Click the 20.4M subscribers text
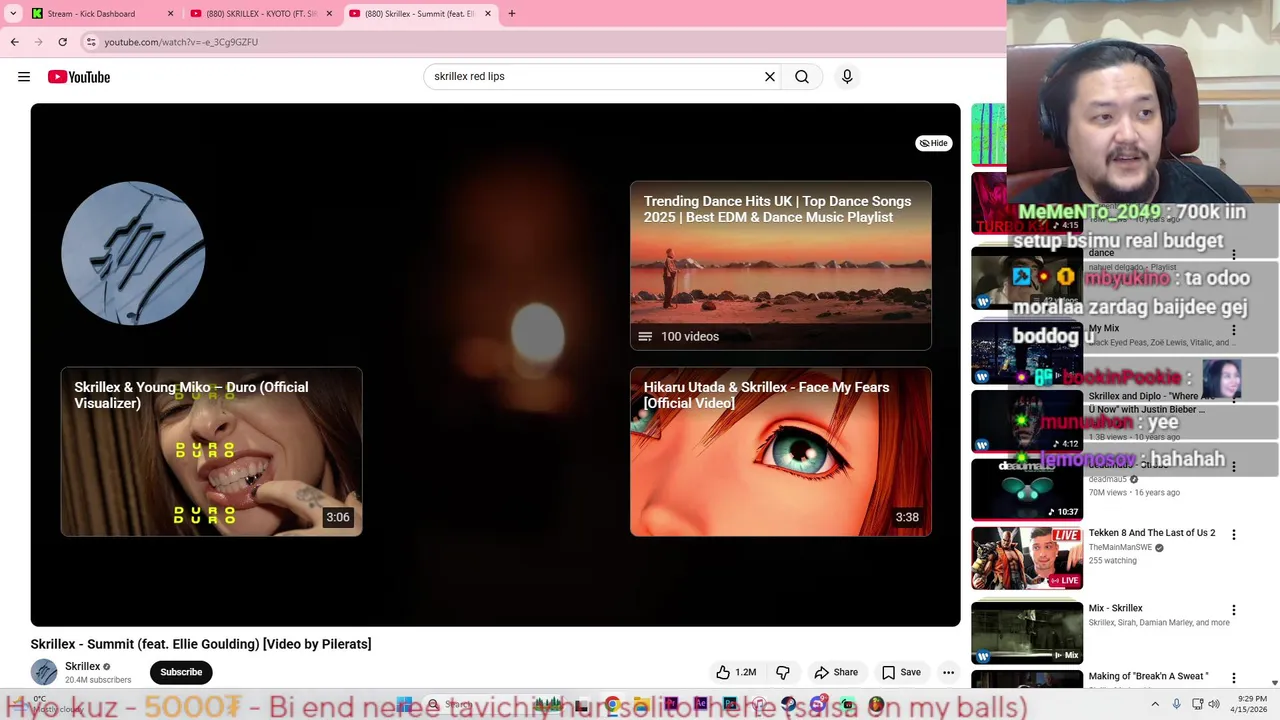The height and width of the screenshot is (720, 1280). [98, 680]
